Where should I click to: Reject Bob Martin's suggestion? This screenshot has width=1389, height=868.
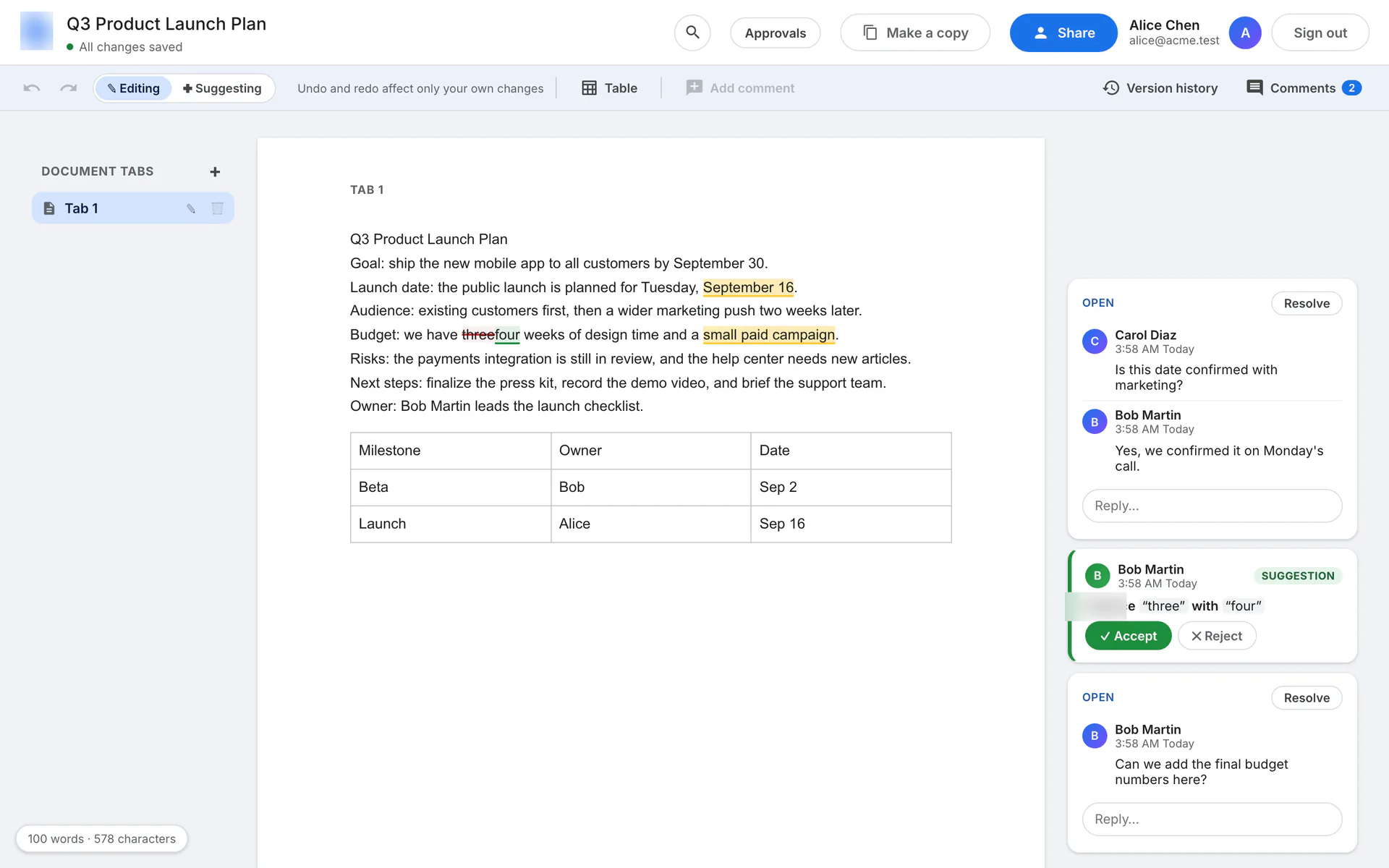(x=1217, y=636)
